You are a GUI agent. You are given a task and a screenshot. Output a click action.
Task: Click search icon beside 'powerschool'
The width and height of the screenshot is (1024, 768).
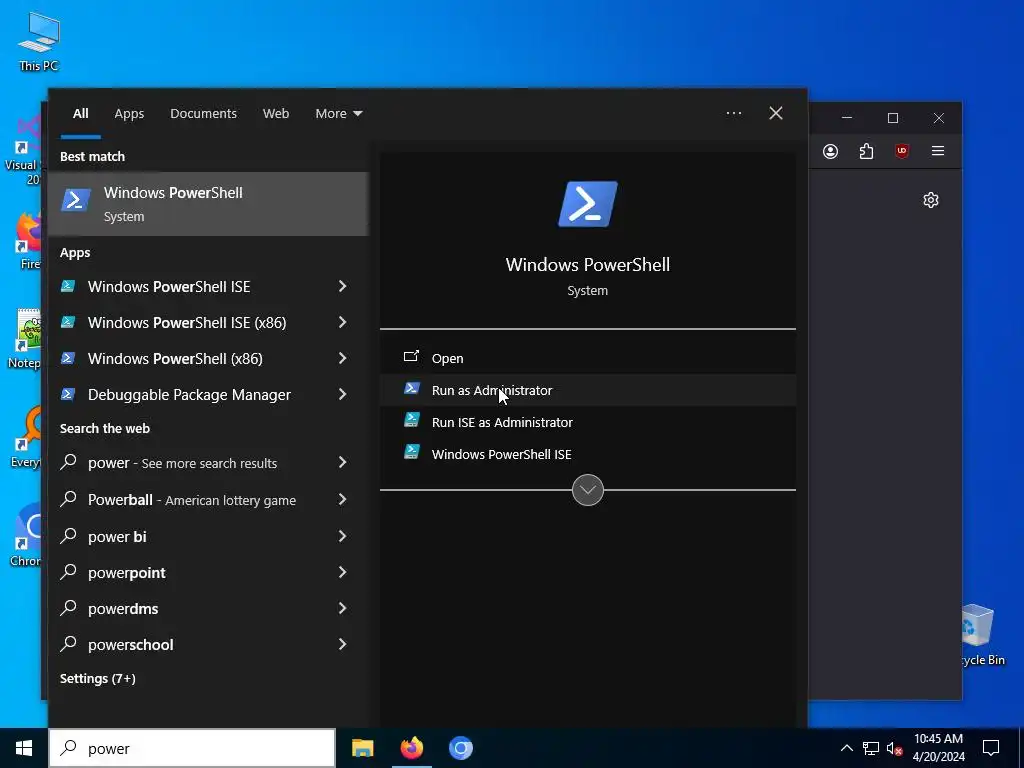pyautogui.click(x=68, y=644)
